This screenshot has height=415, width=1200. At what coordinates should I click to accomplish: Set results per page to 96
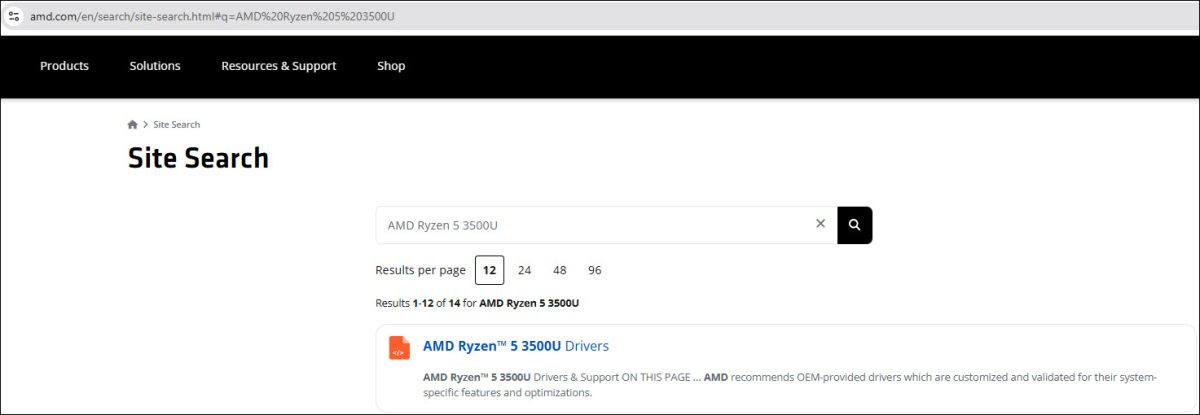click(595, 270)
